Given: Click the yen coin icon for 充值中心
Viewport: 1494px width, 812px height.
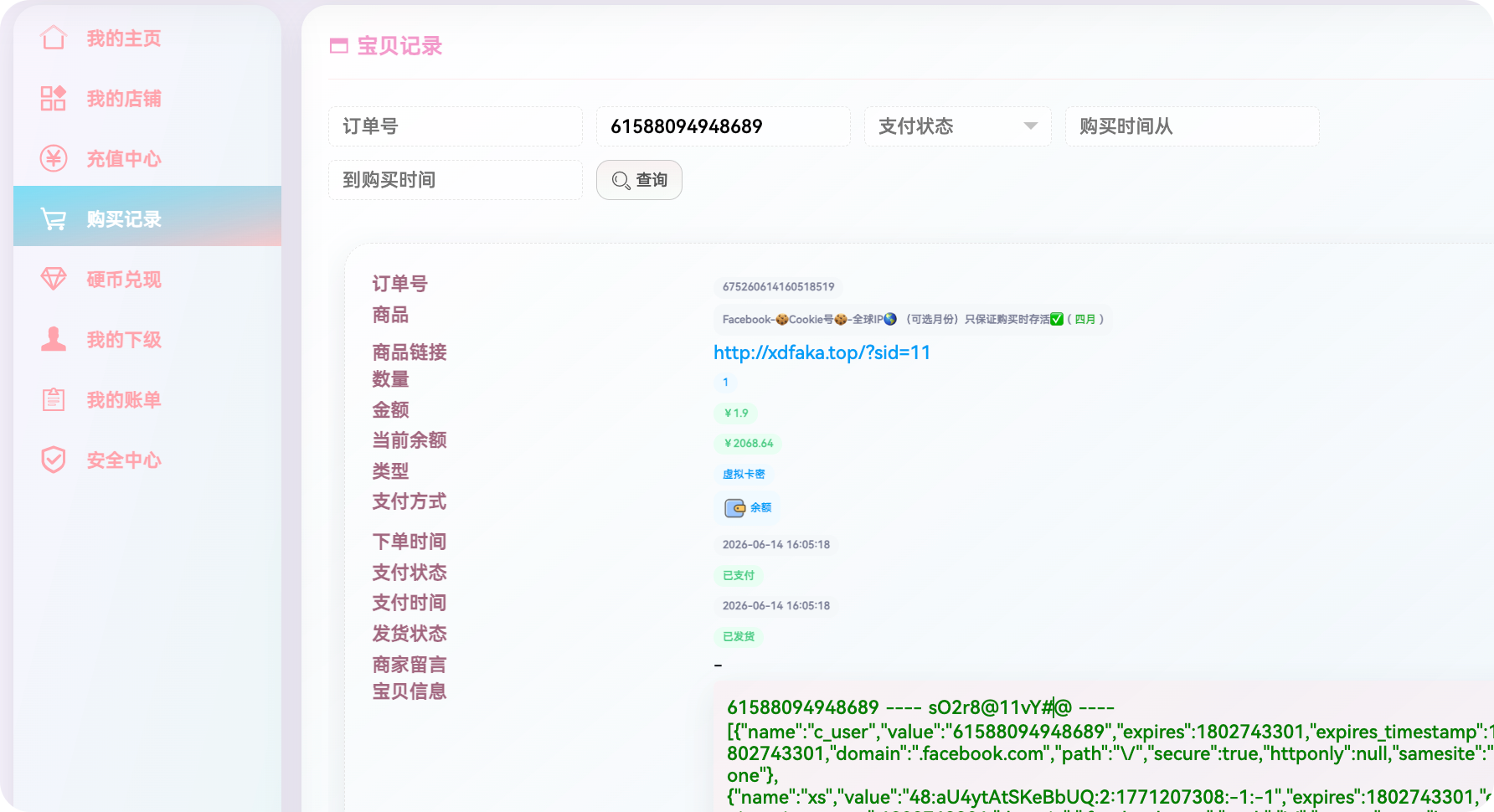Looking at the screenshot, I should [x=54, y=158].
